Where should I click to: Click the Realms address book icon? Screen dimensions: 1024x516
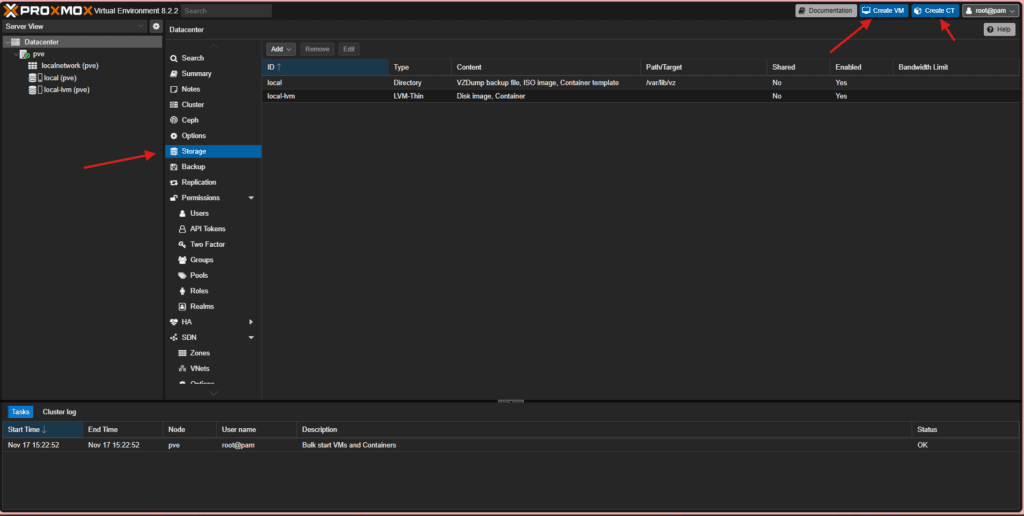(x=183, y=306)
